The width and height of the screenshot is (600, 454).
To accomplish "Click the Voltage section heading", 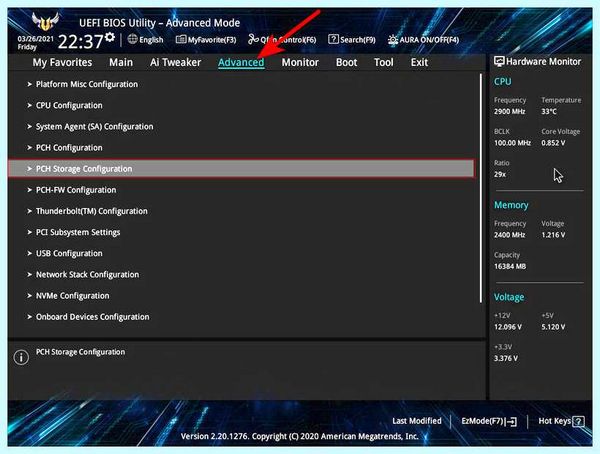I will [509, 297].
